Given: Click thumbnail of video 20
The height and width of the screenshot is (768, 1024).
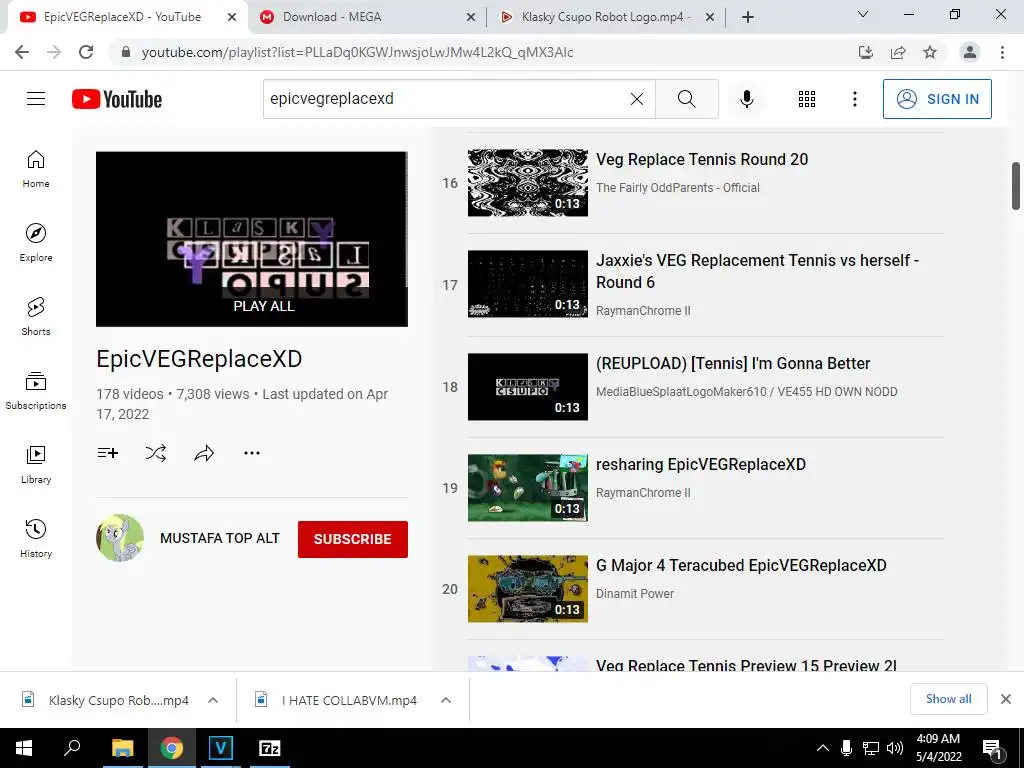Looking at the screenshot, I should [x=528, y=588].
